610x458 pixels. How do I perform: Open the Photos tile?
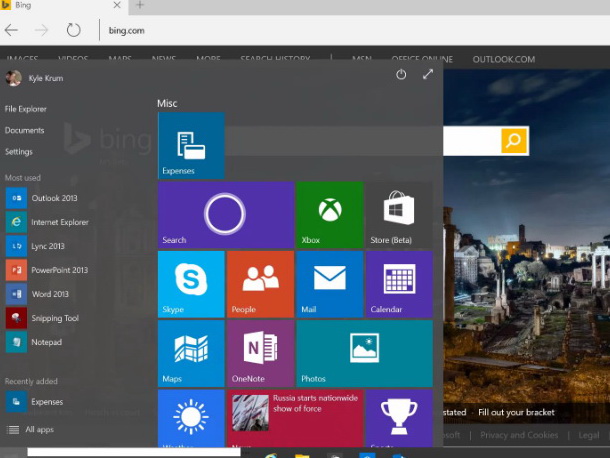[x=364, y=353]
